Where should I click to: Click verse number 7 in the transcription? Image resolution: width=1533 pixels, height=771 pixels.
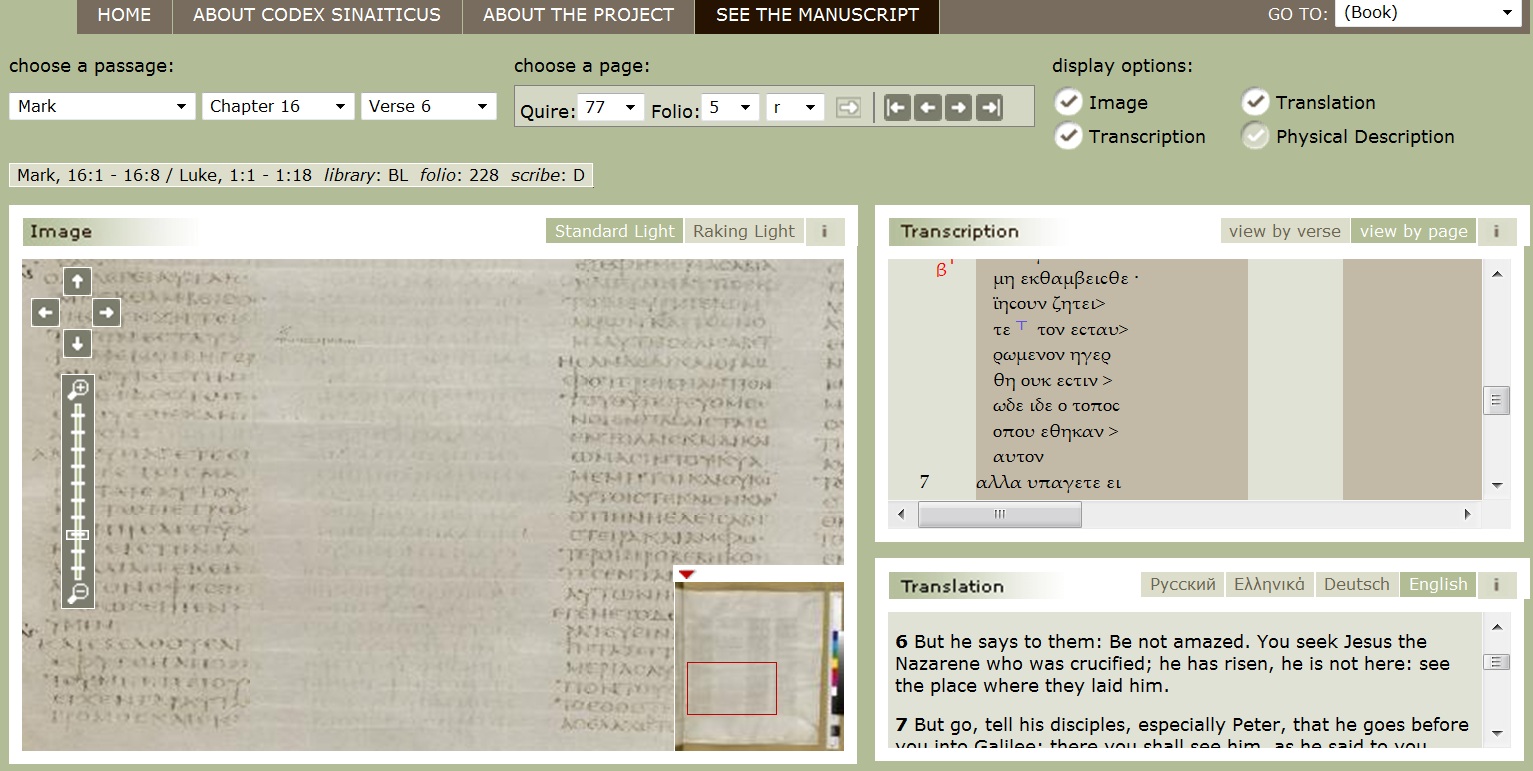point(924,482)
